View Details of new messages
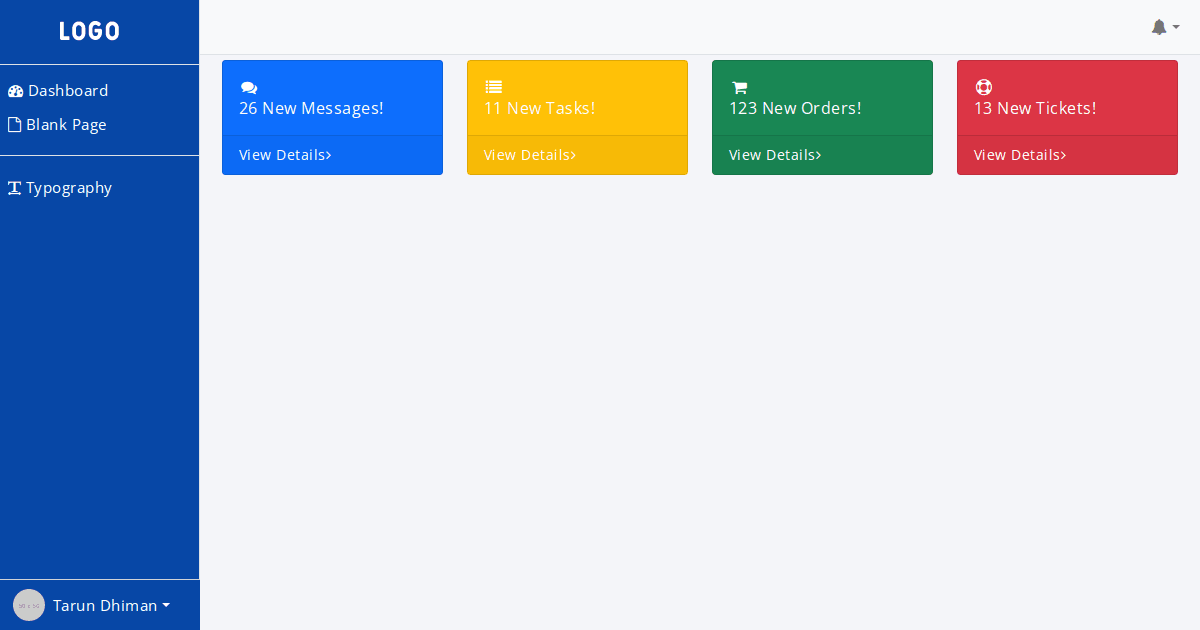 point(285,155)
